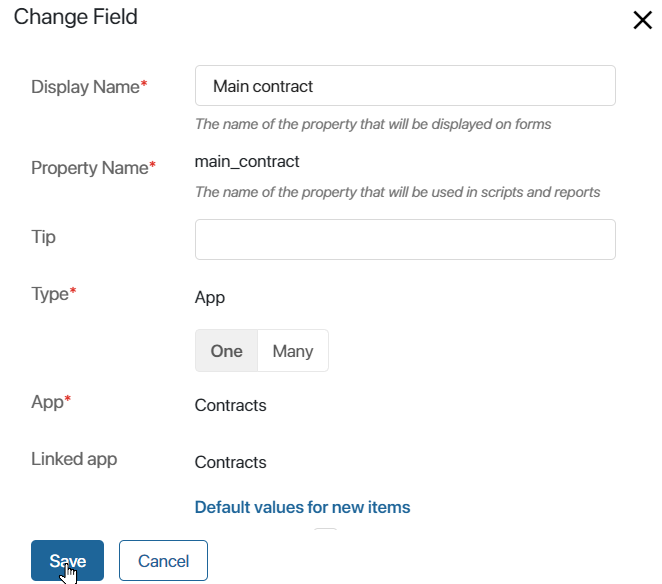Save the field changes
The image size is (662, 584).
(67, 561)
